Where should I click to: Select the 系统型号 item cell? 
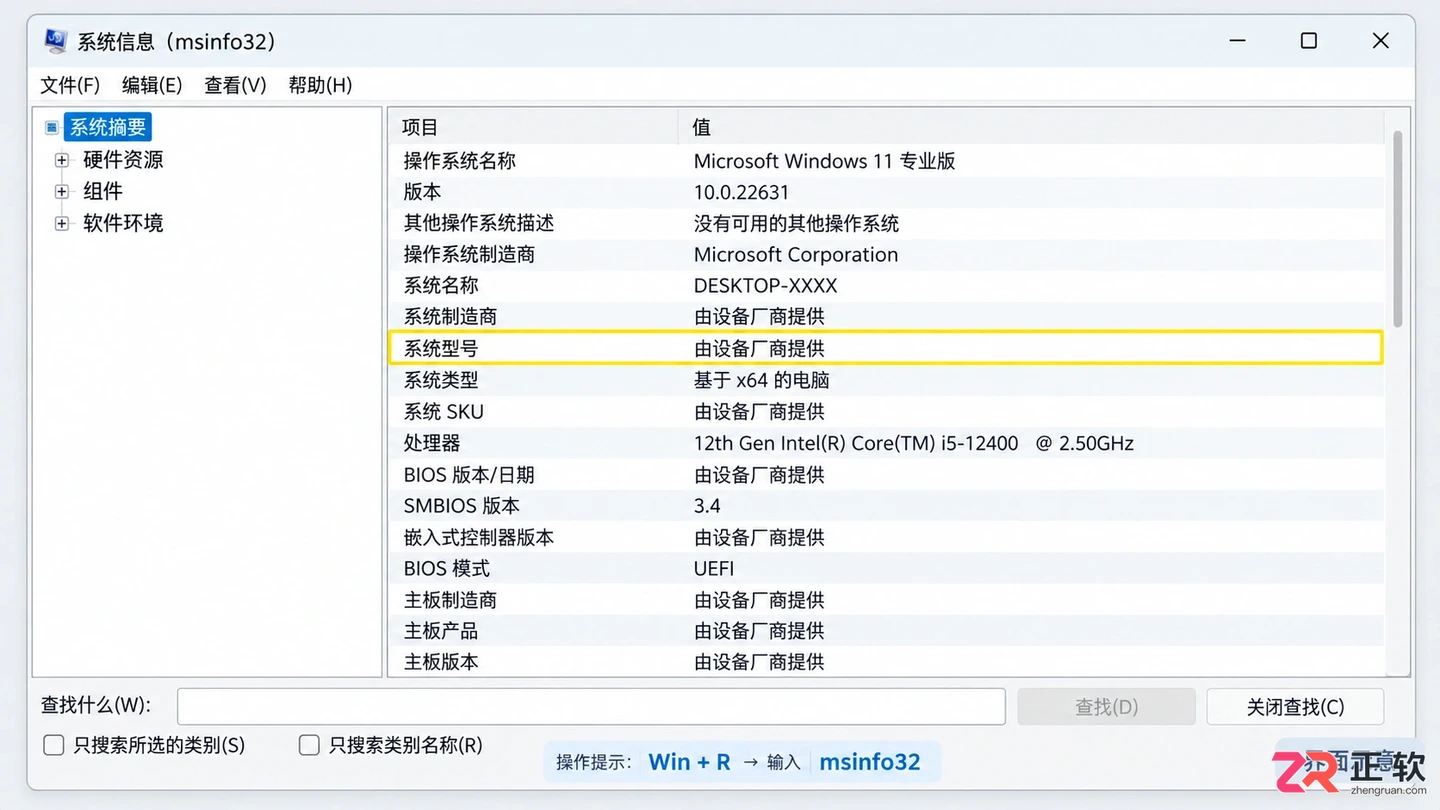[x=441, y=348]
